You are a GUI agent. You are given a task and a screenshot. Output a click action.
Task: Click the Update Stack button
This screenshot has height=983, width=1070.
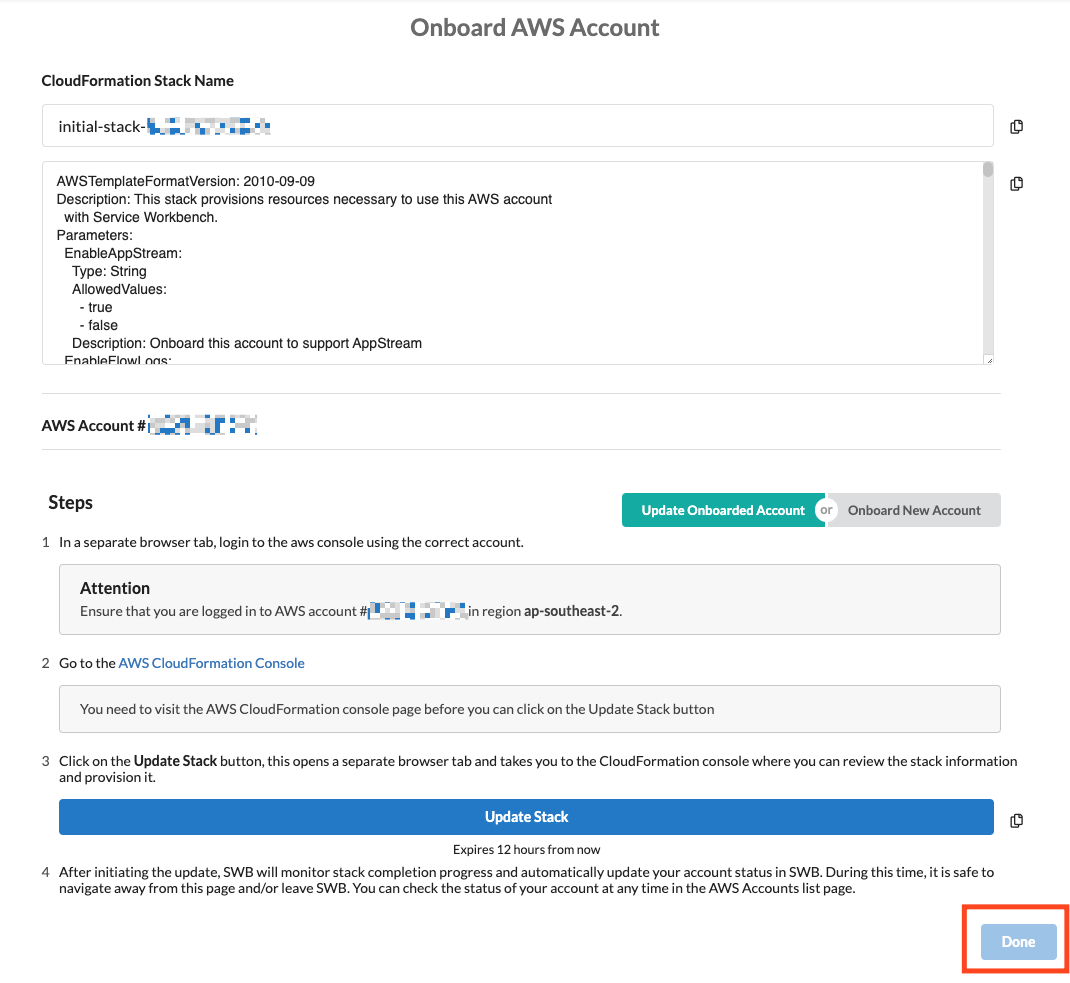pos(526,817)
